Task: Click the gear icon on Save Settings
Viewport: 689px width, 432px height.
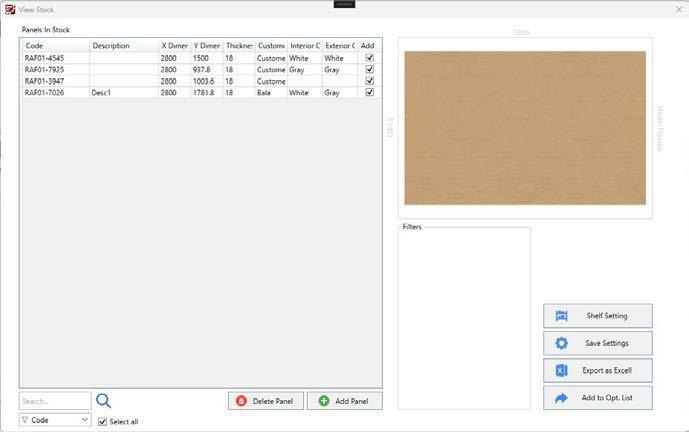Action: click(561, 343)
